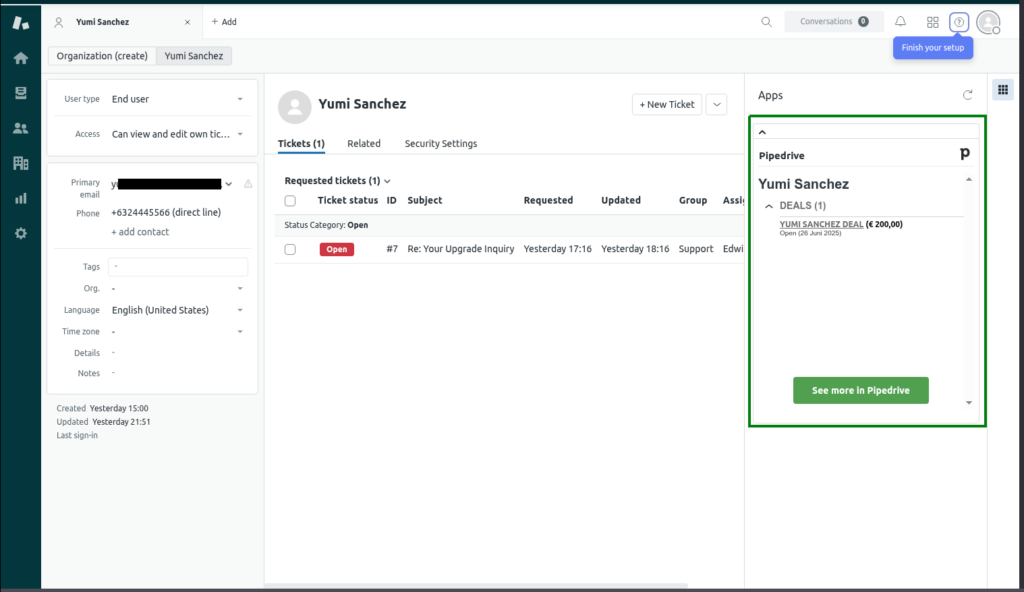1024x592 pixels.
Task: Open the YUMI SANCHEZ DEAL link
Action: click(821, 224)
